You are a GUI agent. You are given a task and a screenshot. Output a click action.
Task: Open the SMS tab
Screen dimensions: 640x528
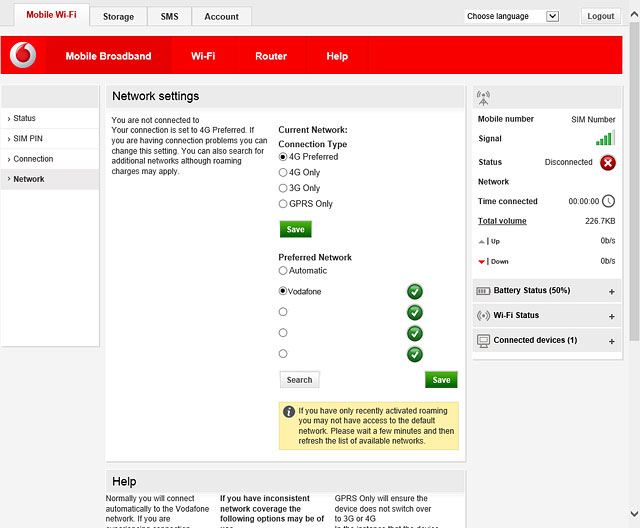coord(169,17)
